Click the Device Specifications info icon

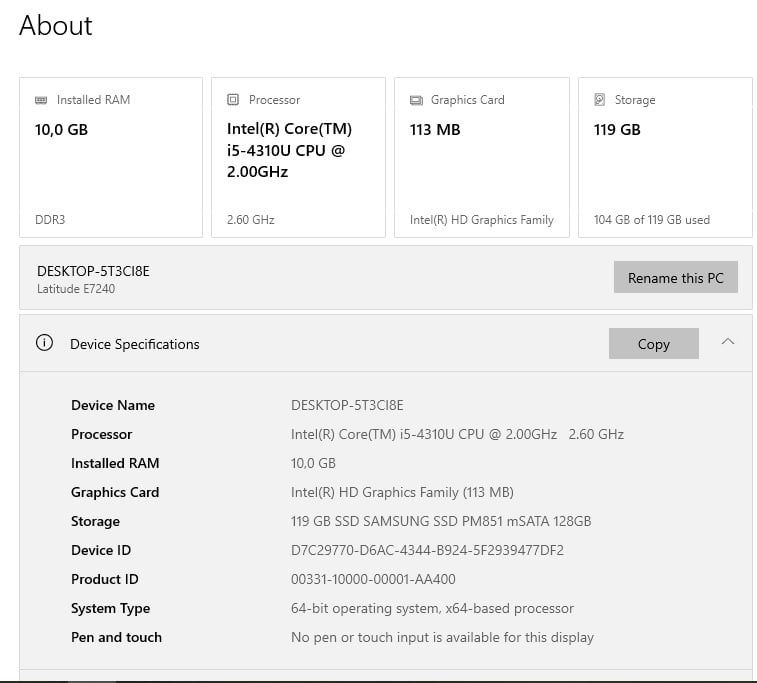pos(44,343)
